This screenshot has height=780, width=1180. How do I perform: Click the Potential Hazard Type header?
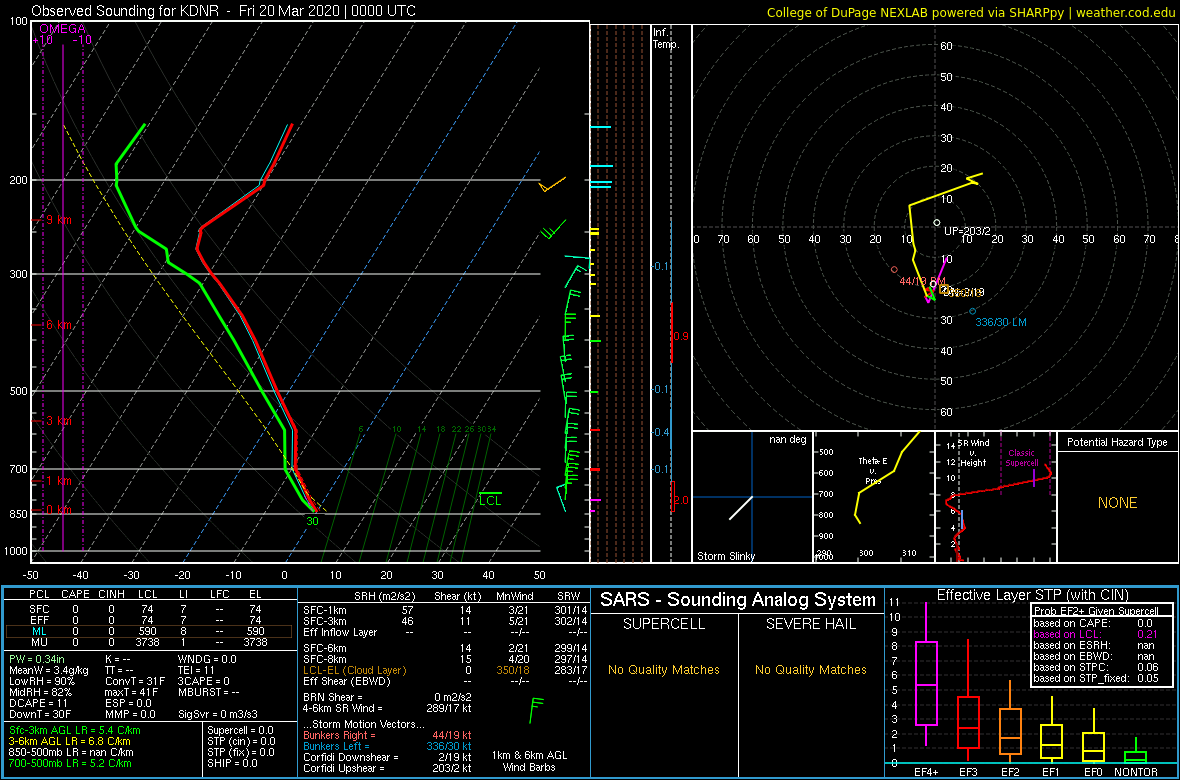pyautogui.click(x=1117, y=443)
